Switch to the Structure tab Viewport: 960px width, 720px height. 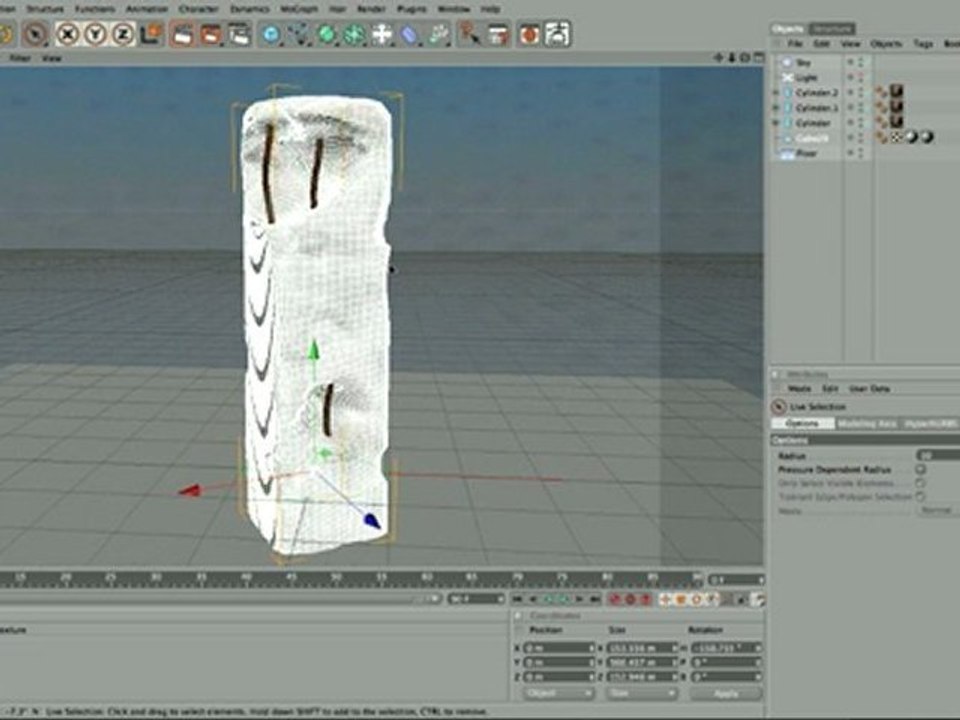click(831, 29)
